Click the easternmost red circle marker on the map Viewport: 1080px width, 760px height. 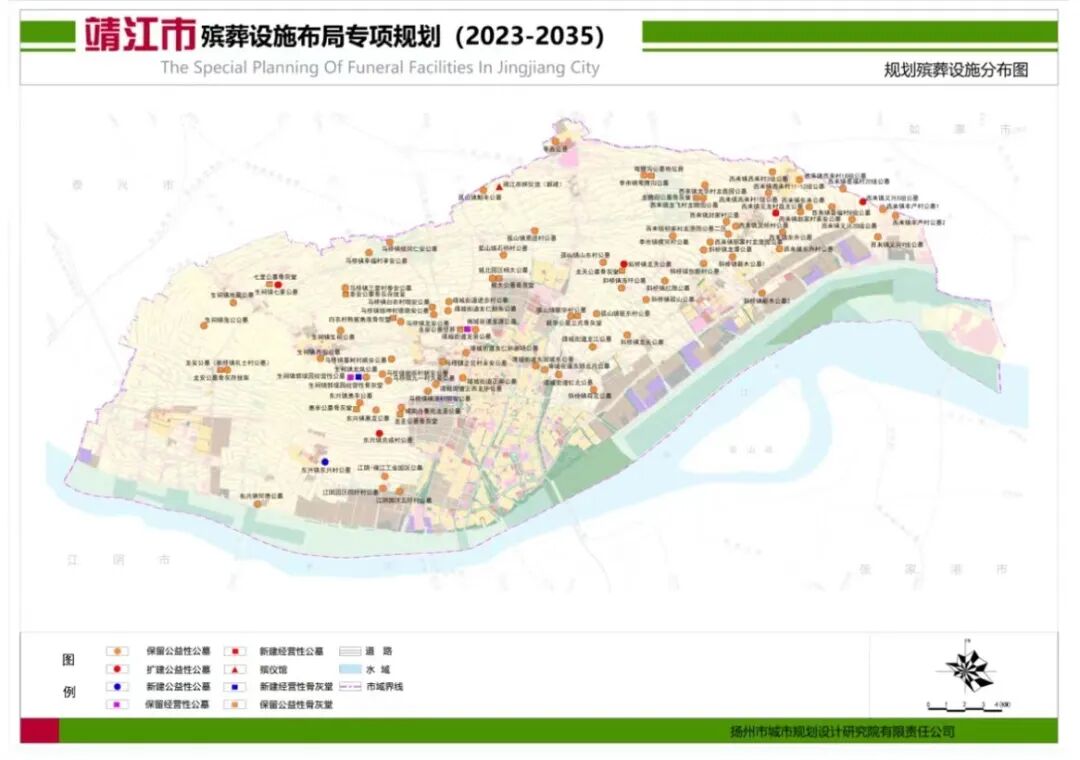point(863,202)
